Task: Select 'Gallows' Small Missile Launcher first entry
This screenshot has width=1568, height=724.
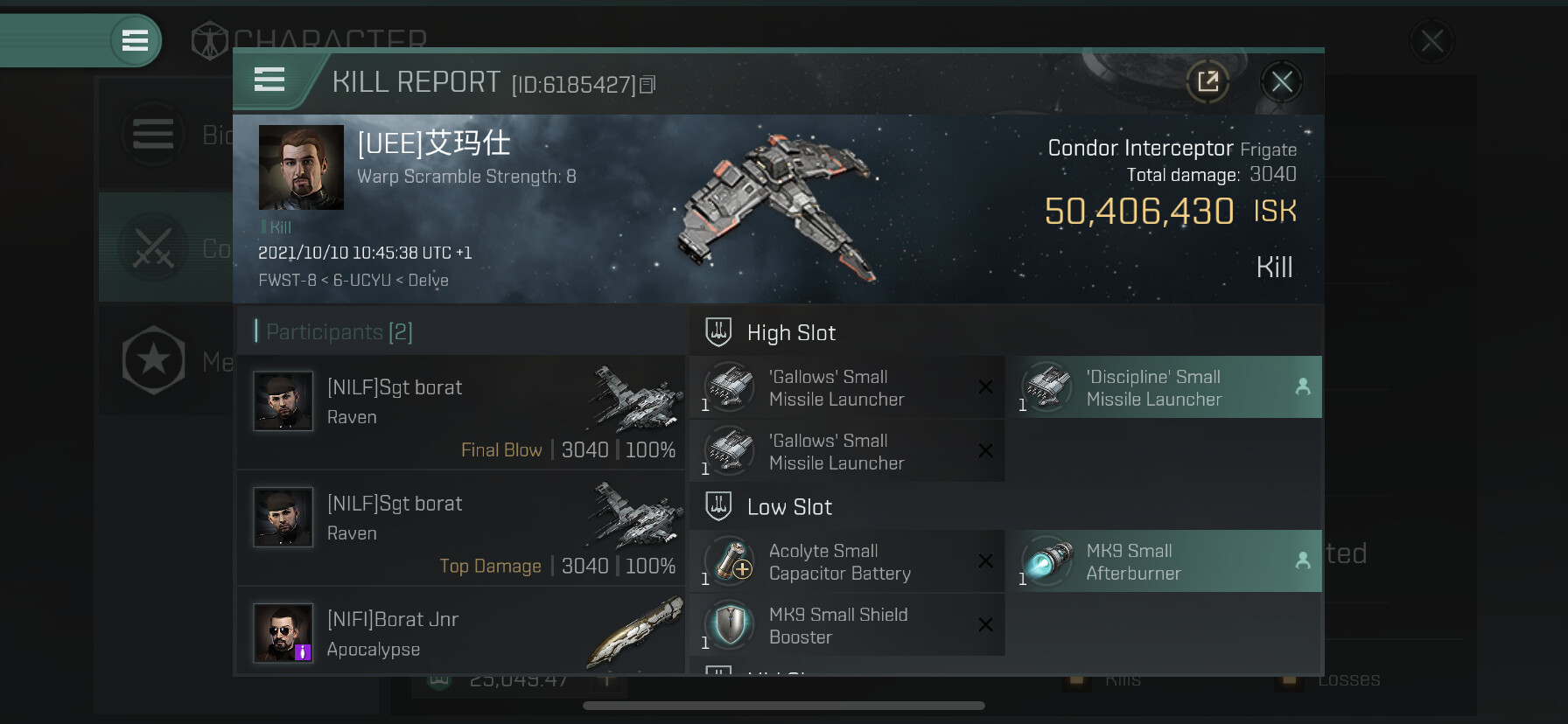Action: [x=847, y=387]
